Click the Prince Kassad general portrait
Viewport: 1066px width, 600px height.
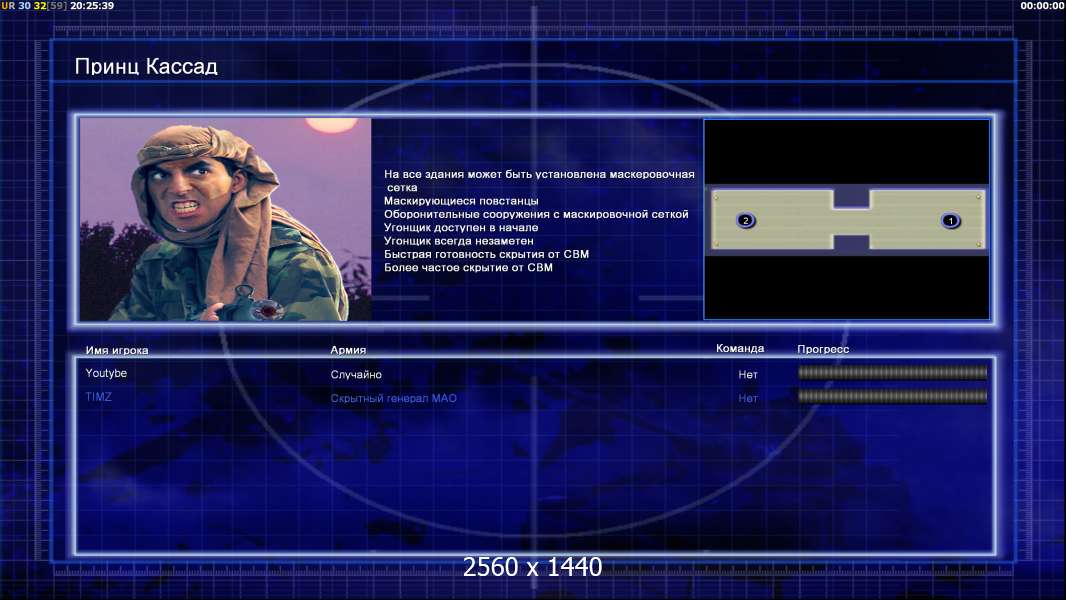[226, 219]
